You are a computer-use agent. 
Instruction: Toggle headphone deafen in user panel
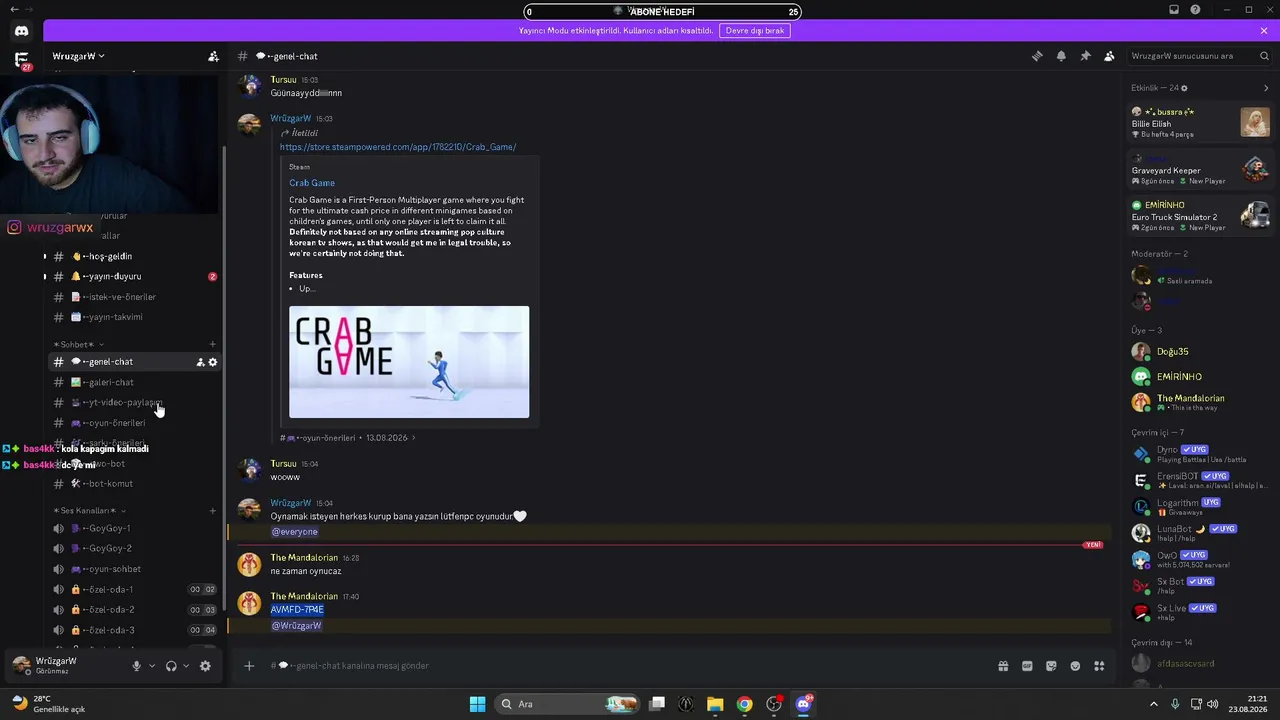click(x=171, y=666)
